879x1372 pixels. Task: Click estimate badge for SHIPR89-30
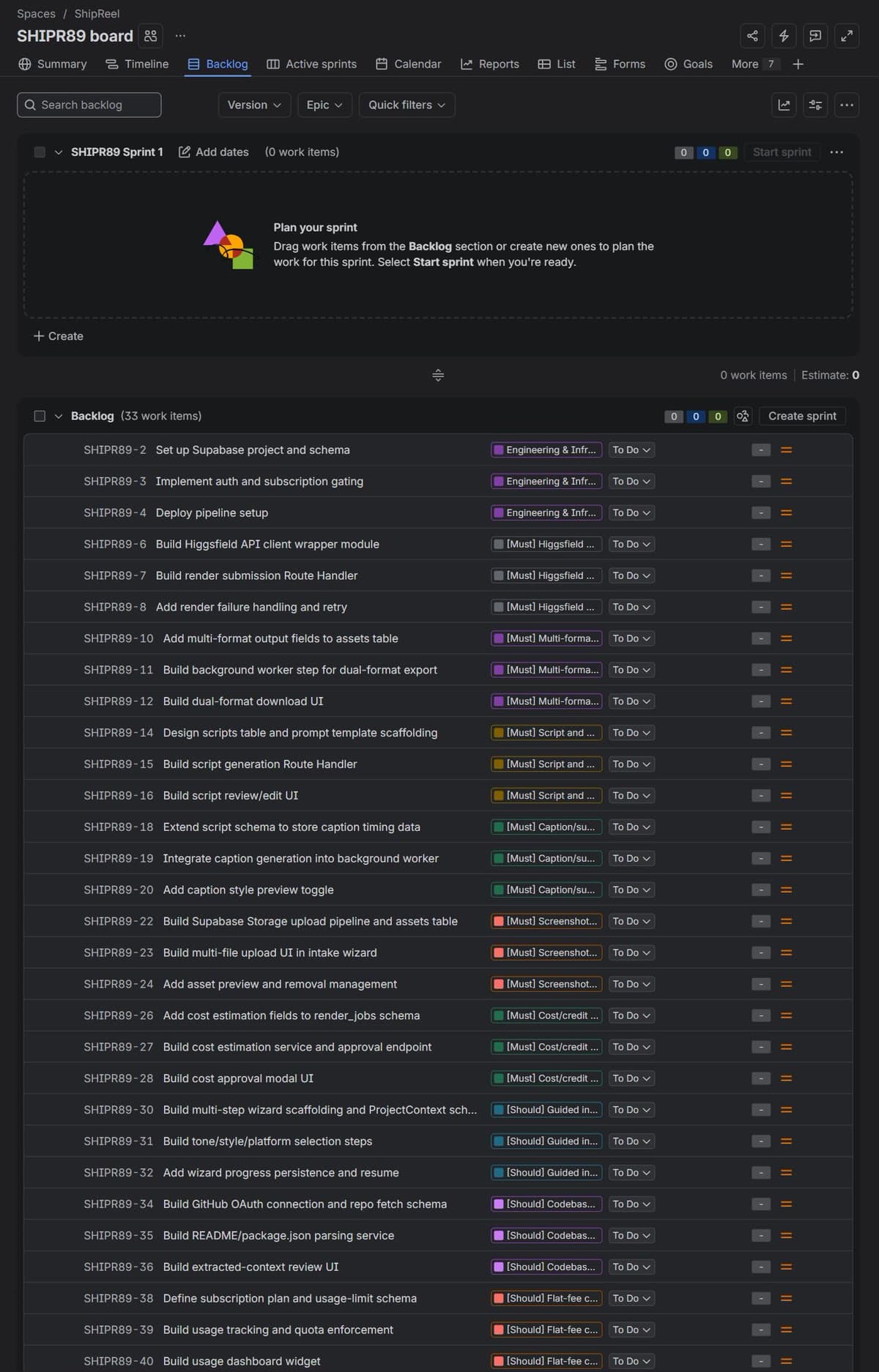pyautogui.click(x=761, y=1110)
